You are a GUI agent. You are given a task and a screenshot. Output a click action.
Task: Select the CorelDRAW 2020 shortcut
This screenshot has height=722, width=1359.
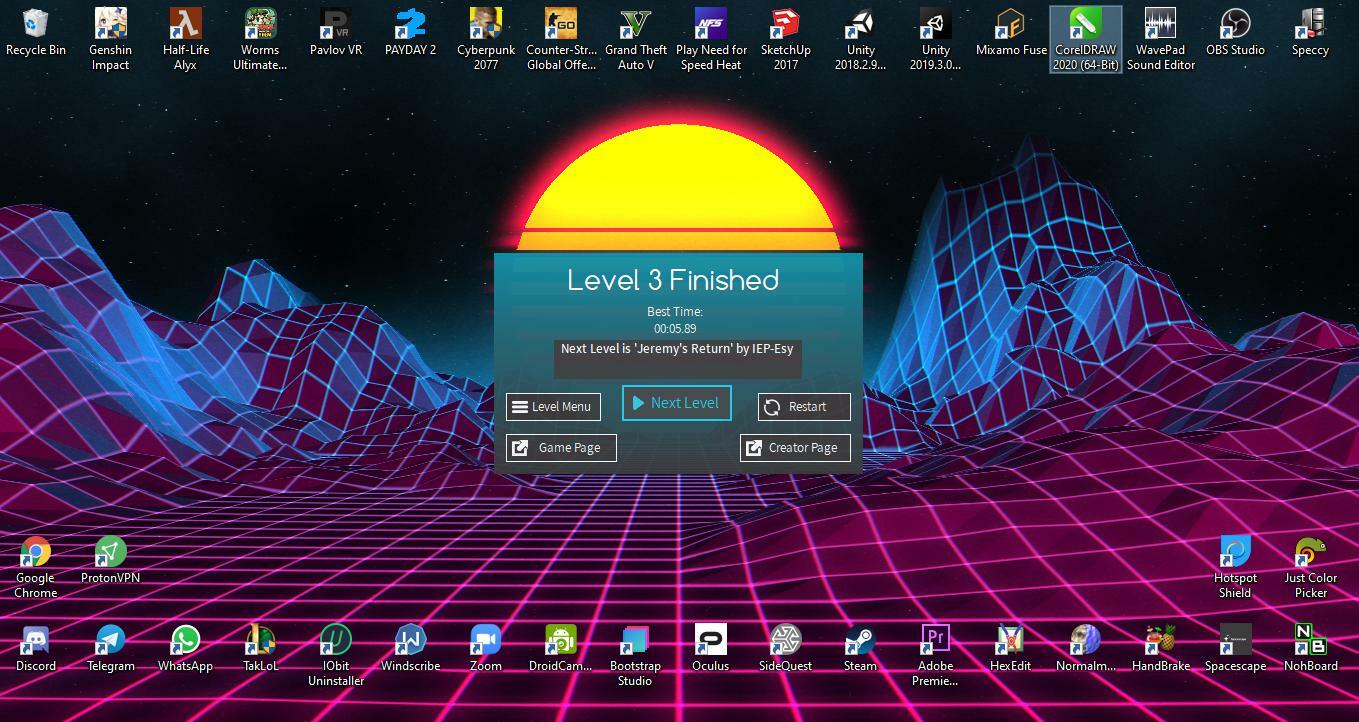pyautogui.click(x=1085, y=25)
